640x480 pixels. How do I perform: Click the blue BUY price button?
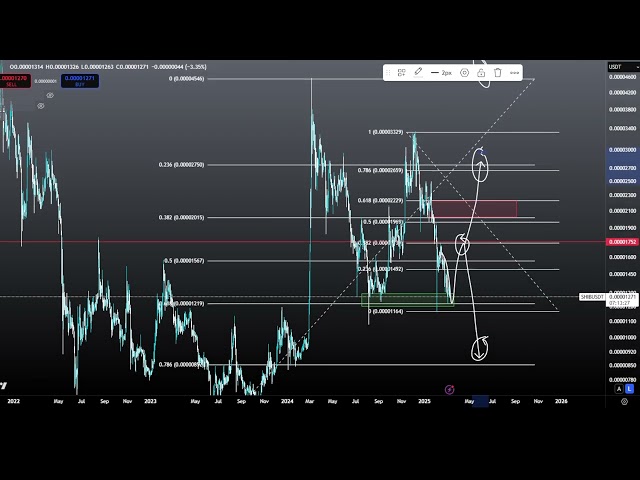click(78, 80)
